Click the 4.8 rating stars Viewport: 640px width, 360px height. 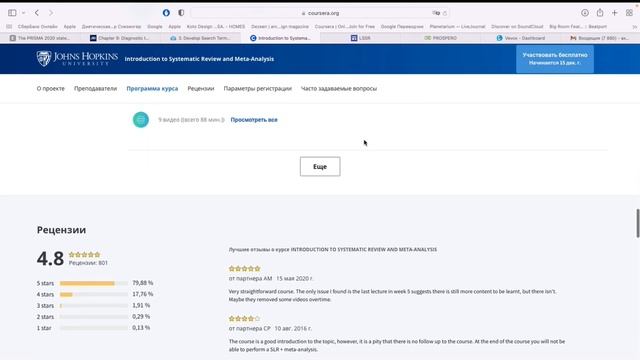click(x=84, y=255)
